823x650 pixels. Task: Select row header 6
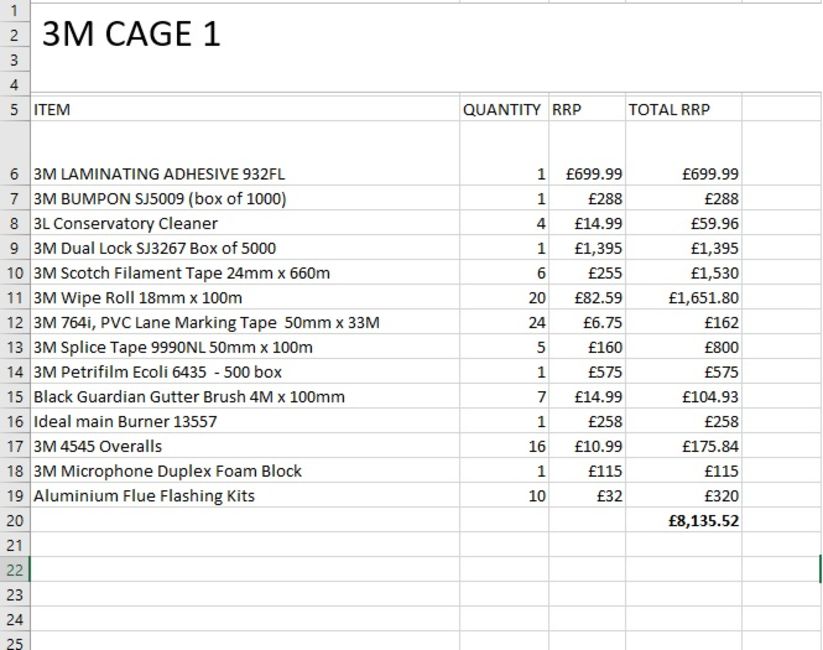(15, 153)
